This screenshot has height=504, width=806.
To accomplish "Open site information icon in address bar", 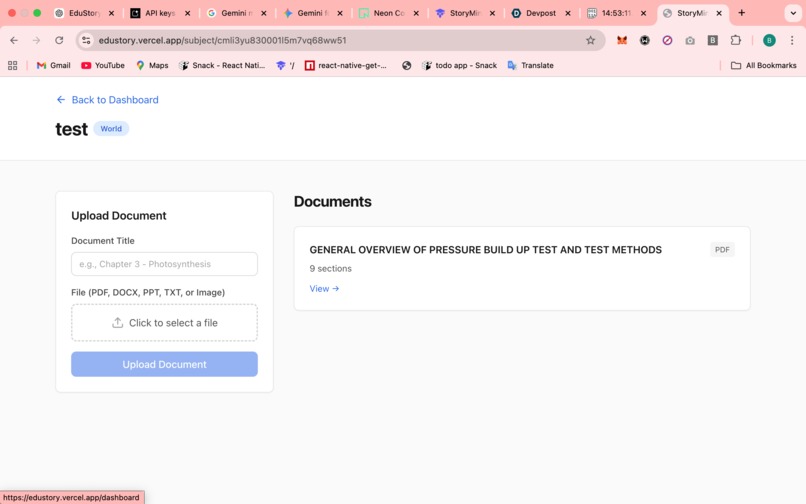I will (x=86, y=40).
